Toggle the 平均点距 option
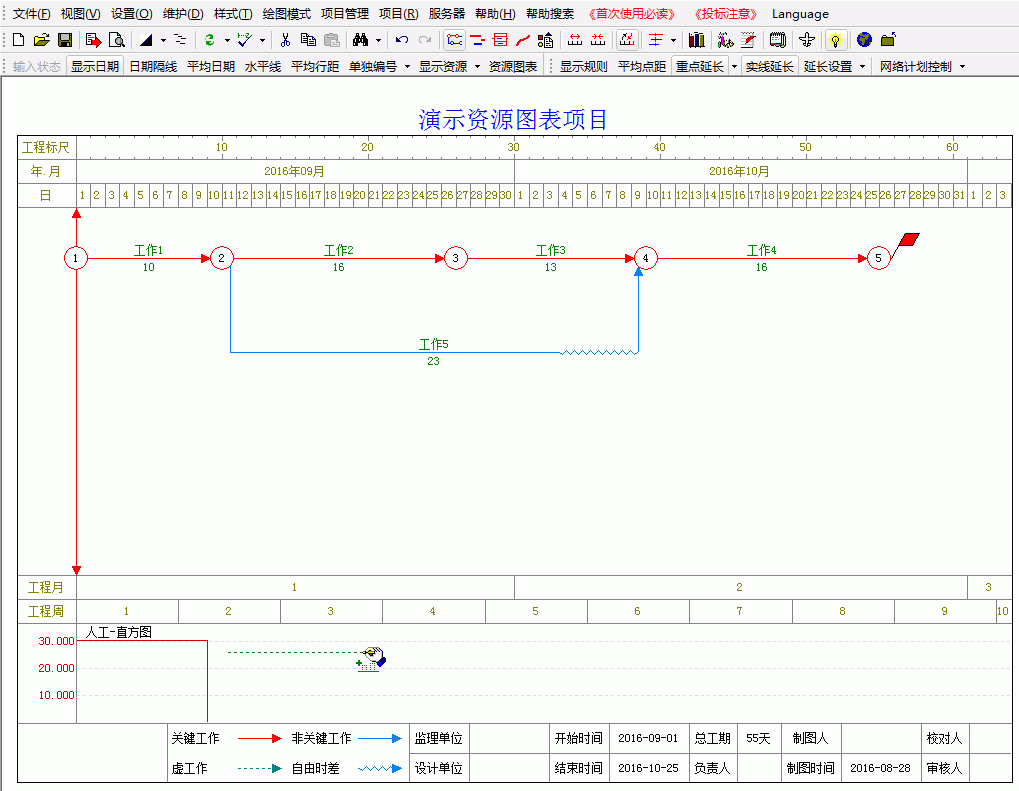Screen dimensions: 1019x791 coord(641,66)
